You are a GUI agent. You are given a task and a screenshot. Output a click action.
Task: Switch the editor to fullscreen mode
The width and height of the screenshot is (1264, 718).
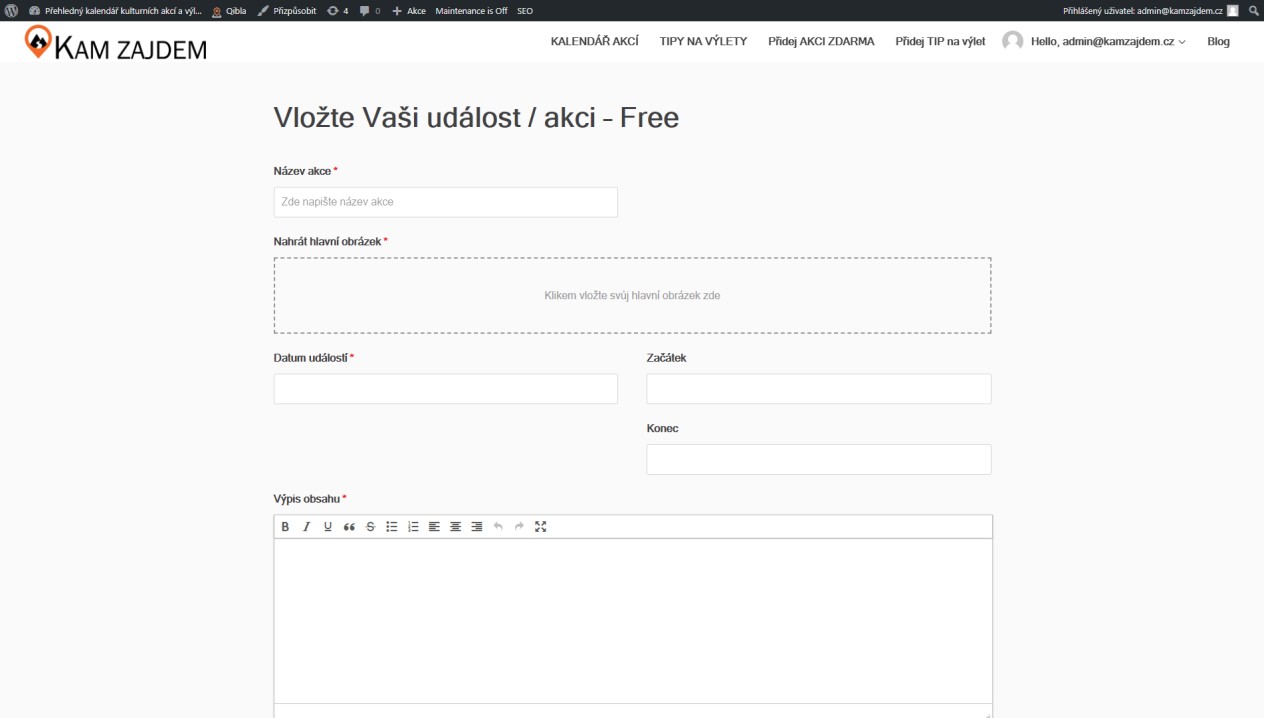click(x=541, y=527)
